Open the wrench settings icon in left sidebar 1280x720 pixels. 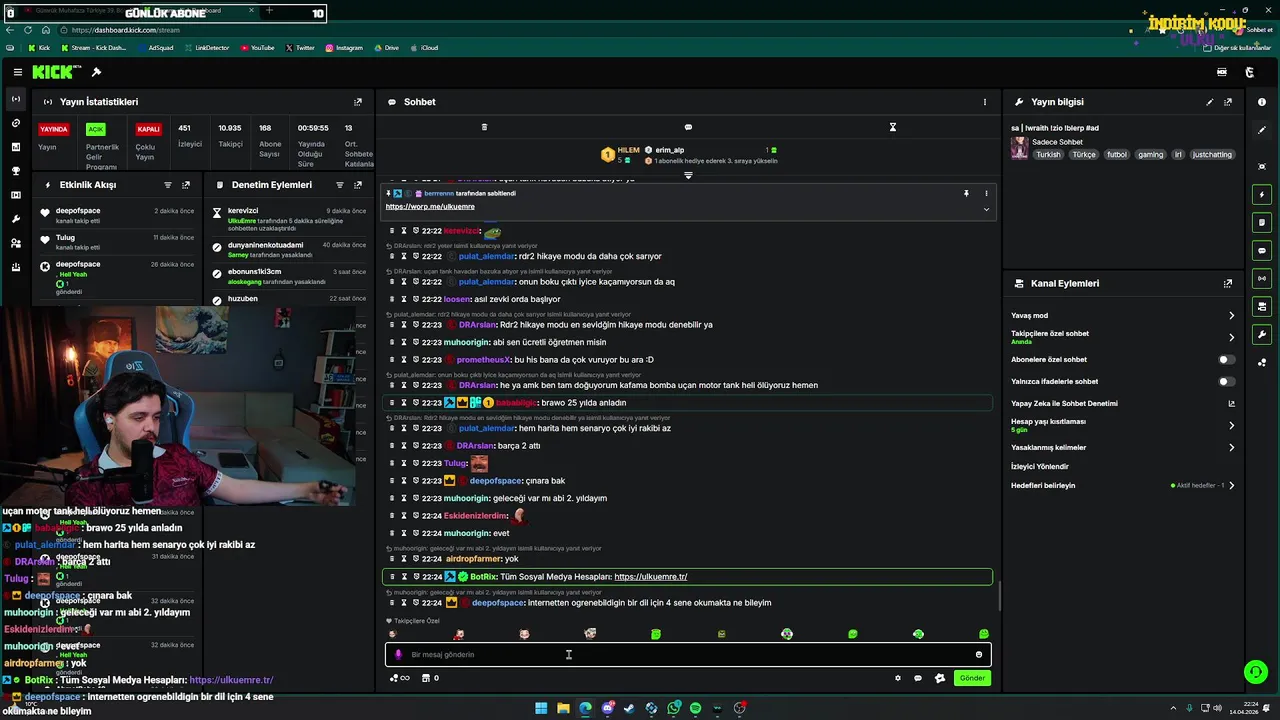[15, 219]
